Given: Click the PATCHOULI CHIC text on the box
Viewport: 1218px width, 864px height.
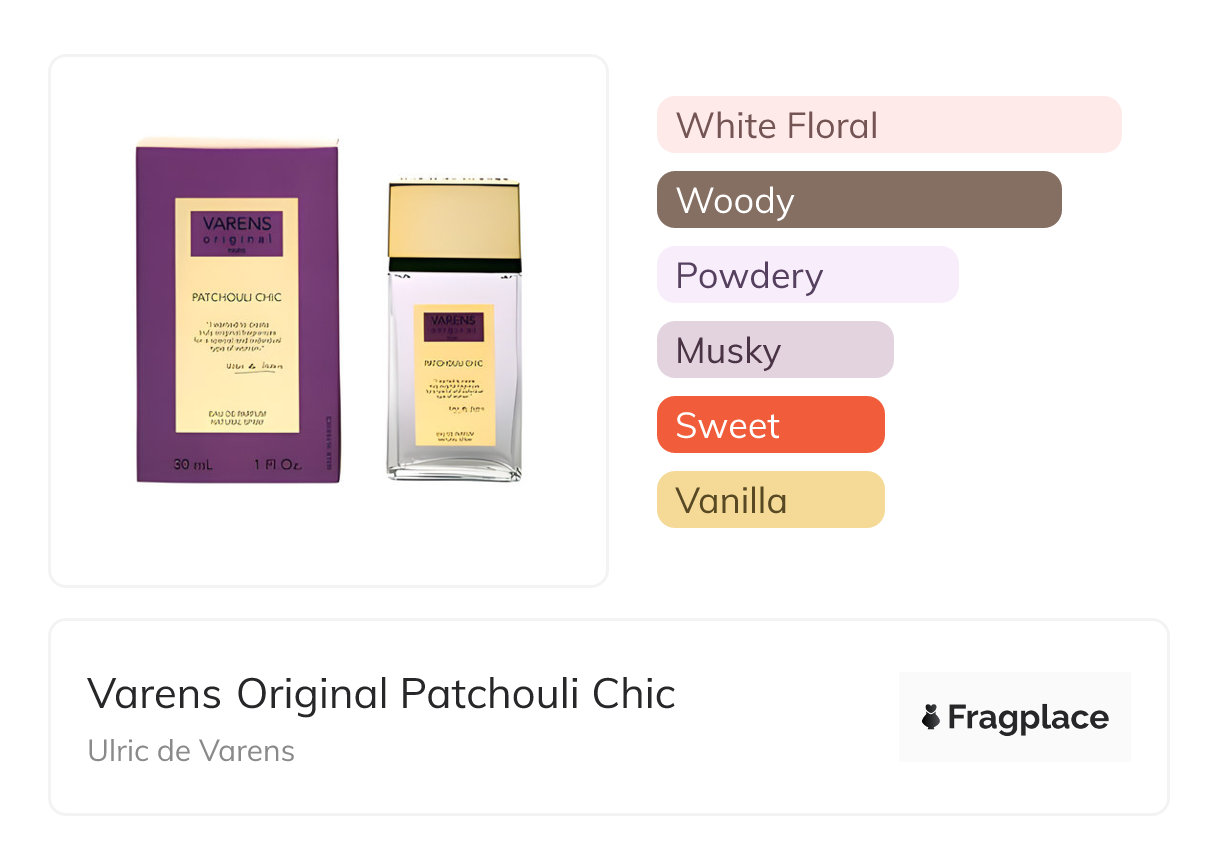Looking at the screenshot, I should [237, 297].
